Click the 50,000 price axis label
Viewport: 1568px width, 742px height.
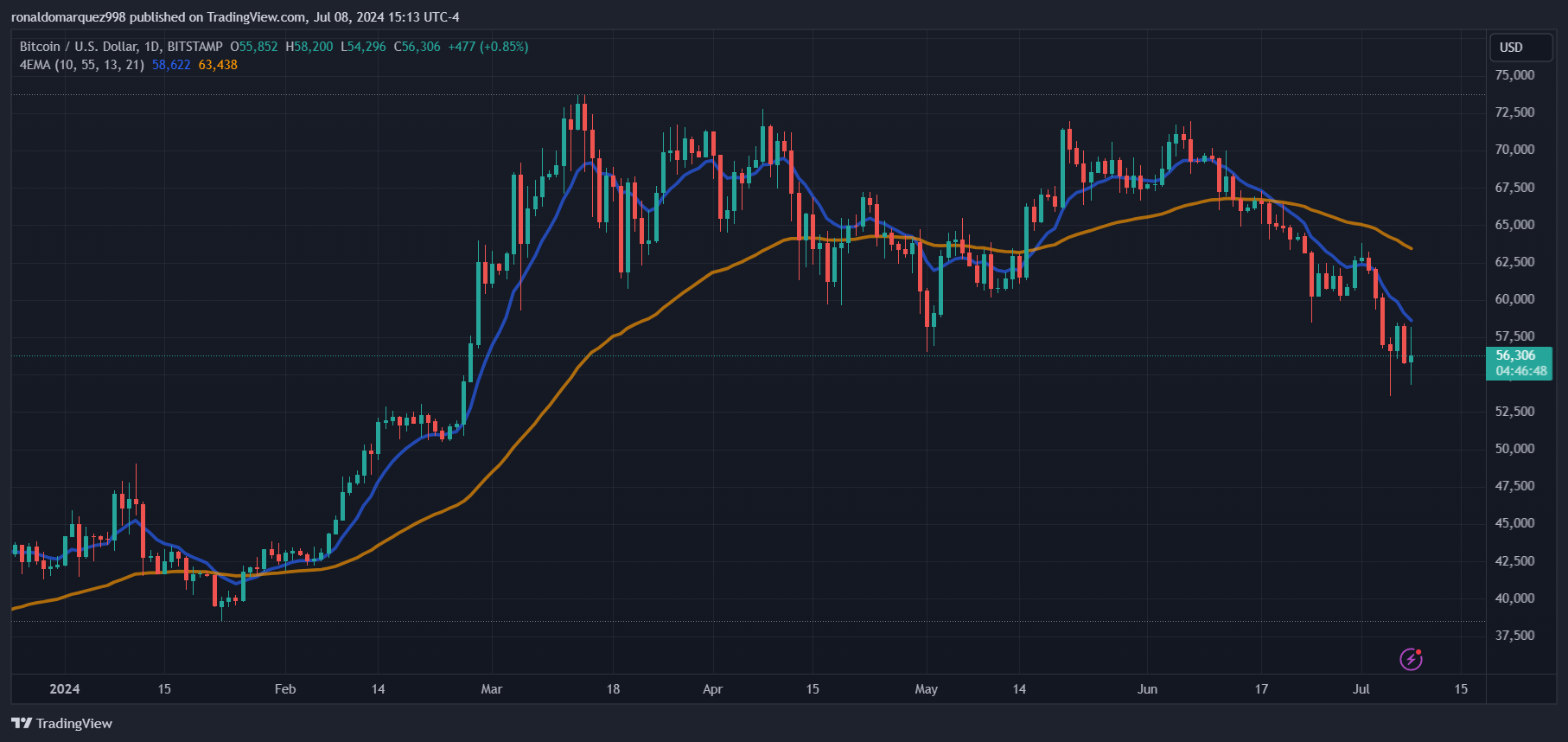1515,449
